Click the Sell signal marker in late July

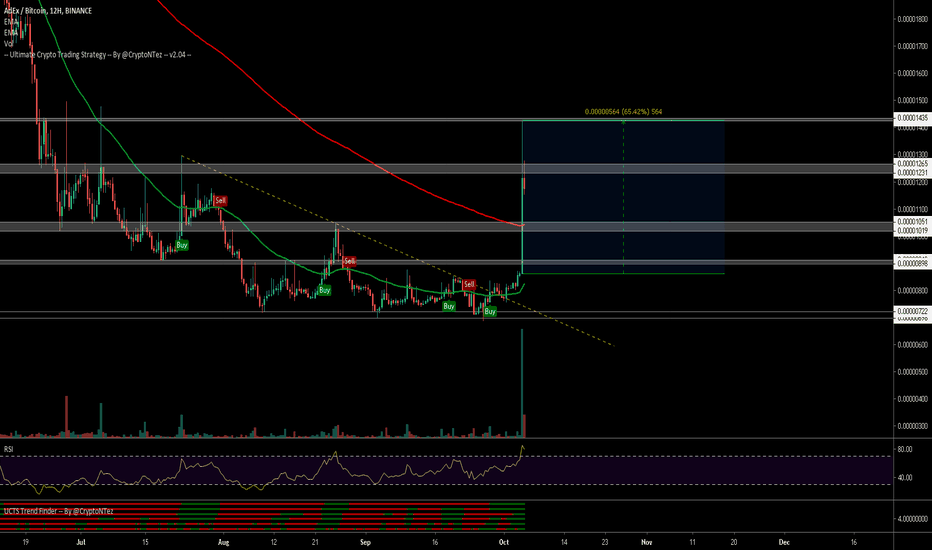tap(221, 200)
